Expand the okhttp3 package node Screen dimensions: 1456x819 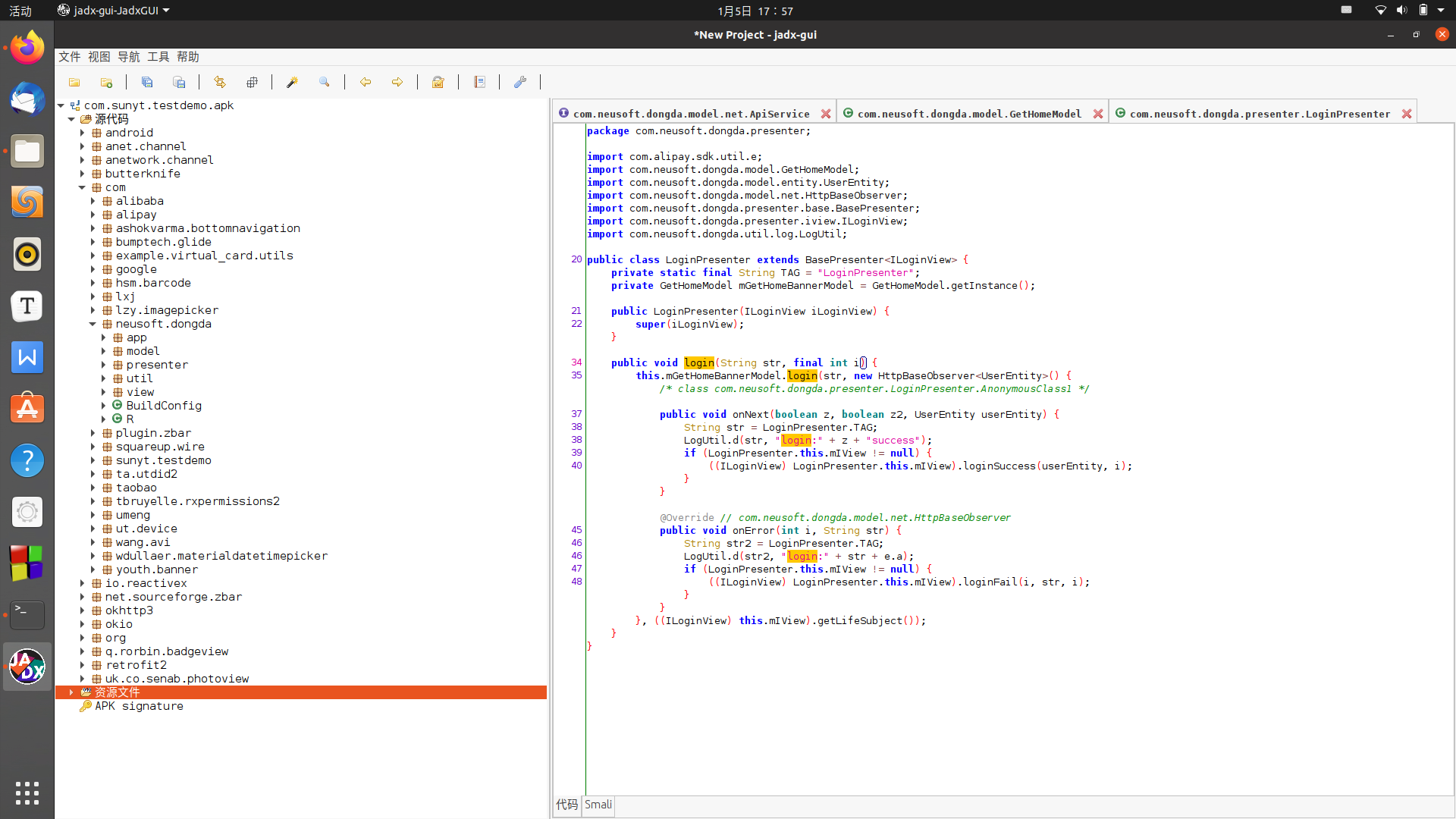click(83, 610)
